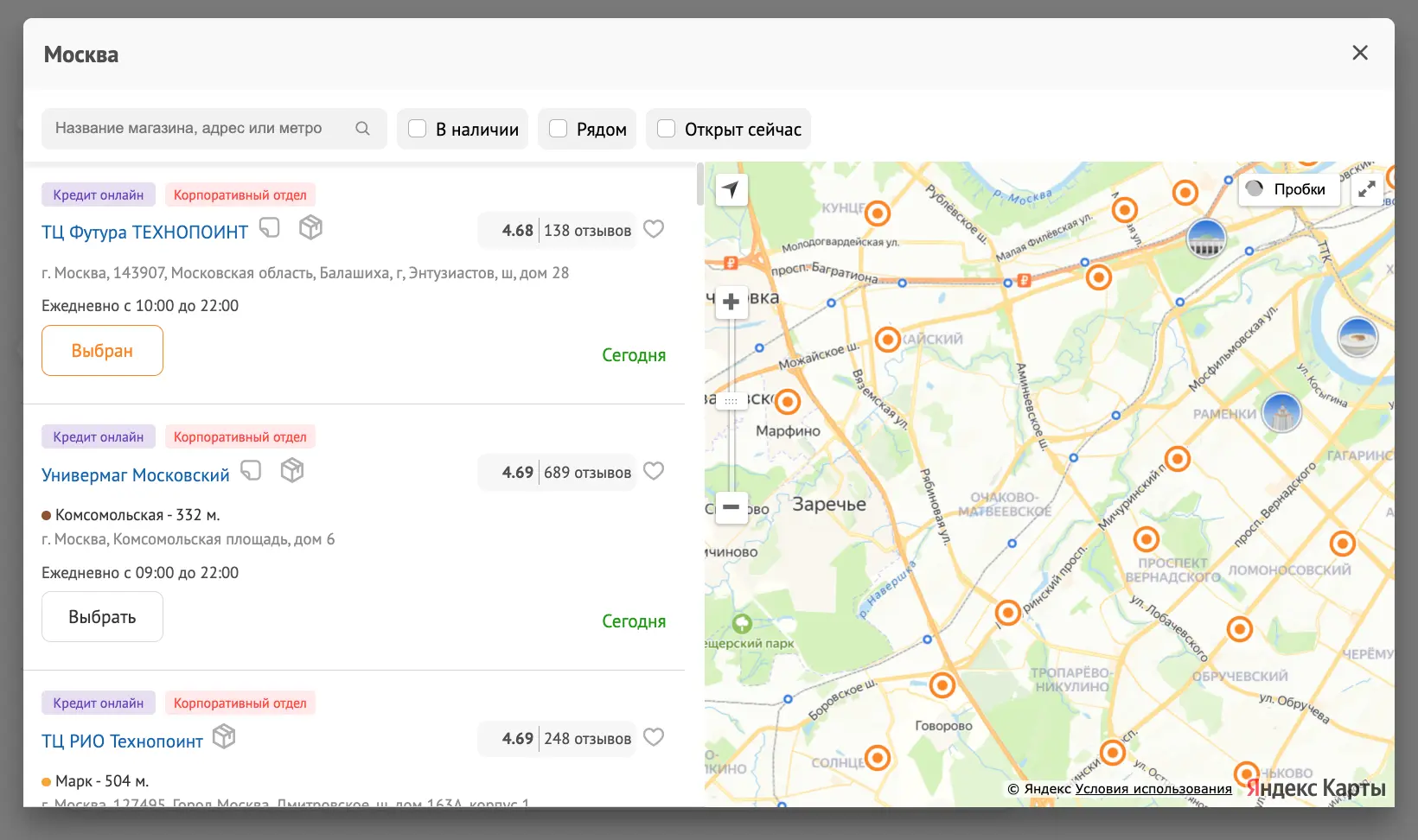This screenshot has height=840, width=1418.
Task: Zoom out the map with minus button
Action: [731, 506]
